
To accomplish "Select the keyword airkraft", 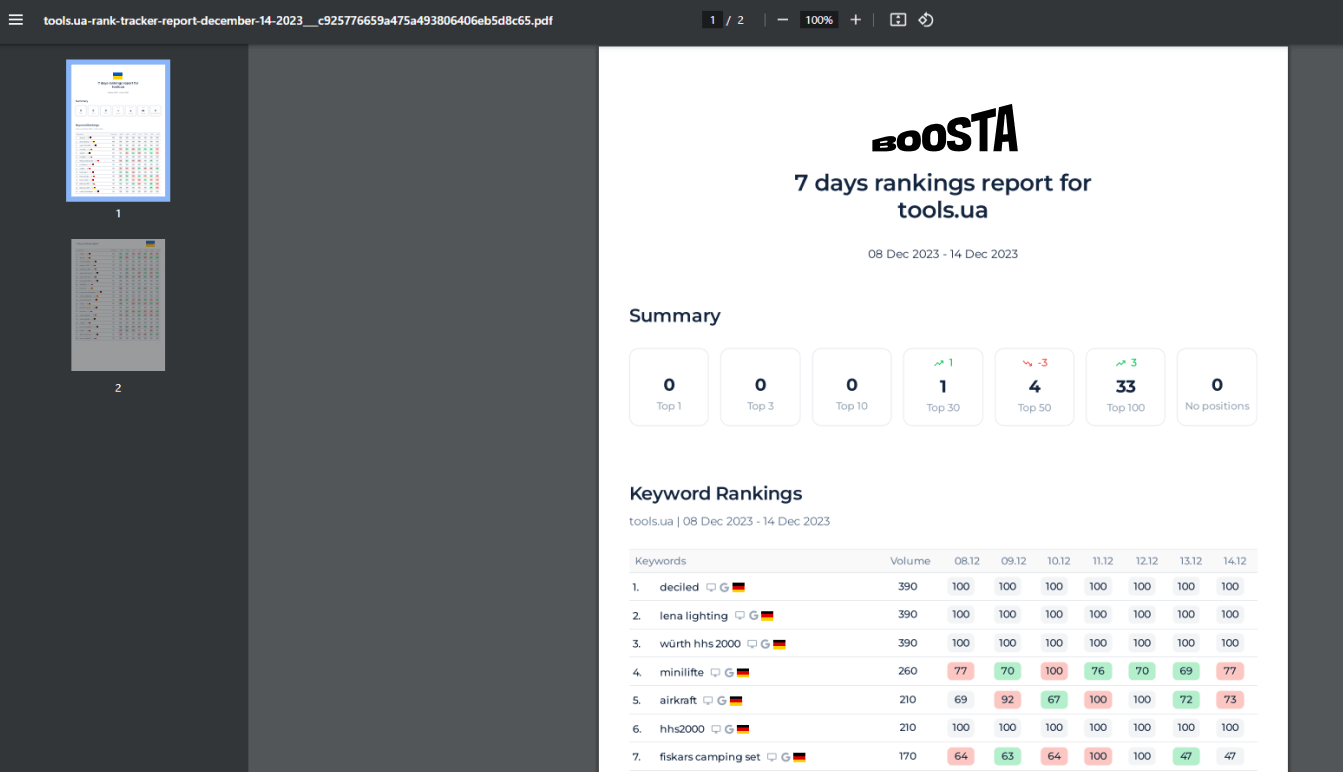I will point(678,700).
